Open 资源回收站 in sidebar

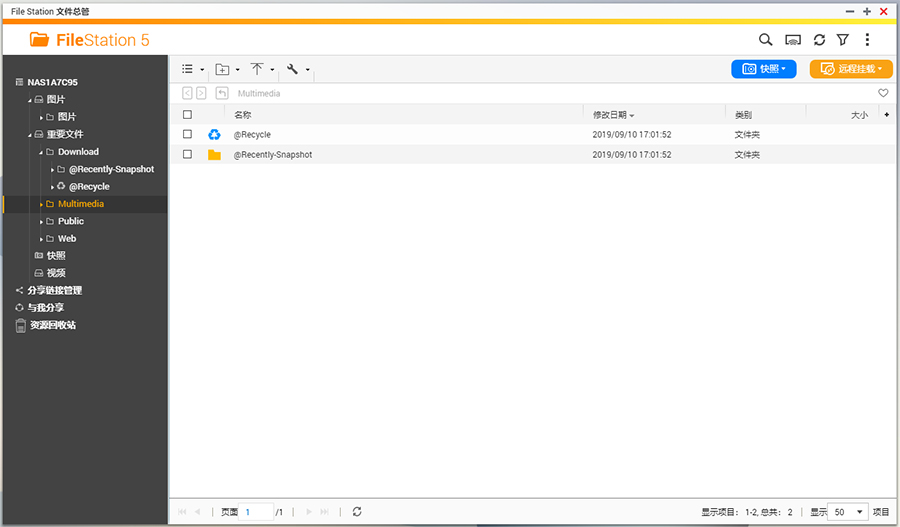(x=52, y=325)
